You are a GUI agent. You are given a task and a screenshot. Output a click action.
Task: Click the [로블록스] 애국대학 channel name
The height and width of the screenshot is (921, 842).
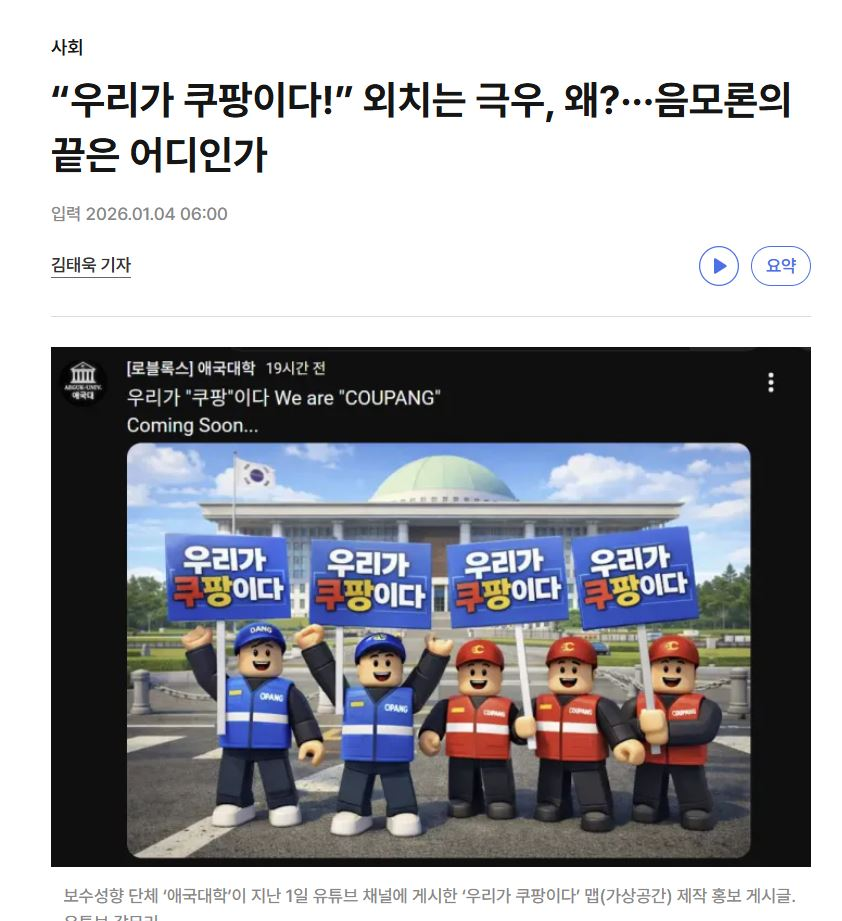191,368
